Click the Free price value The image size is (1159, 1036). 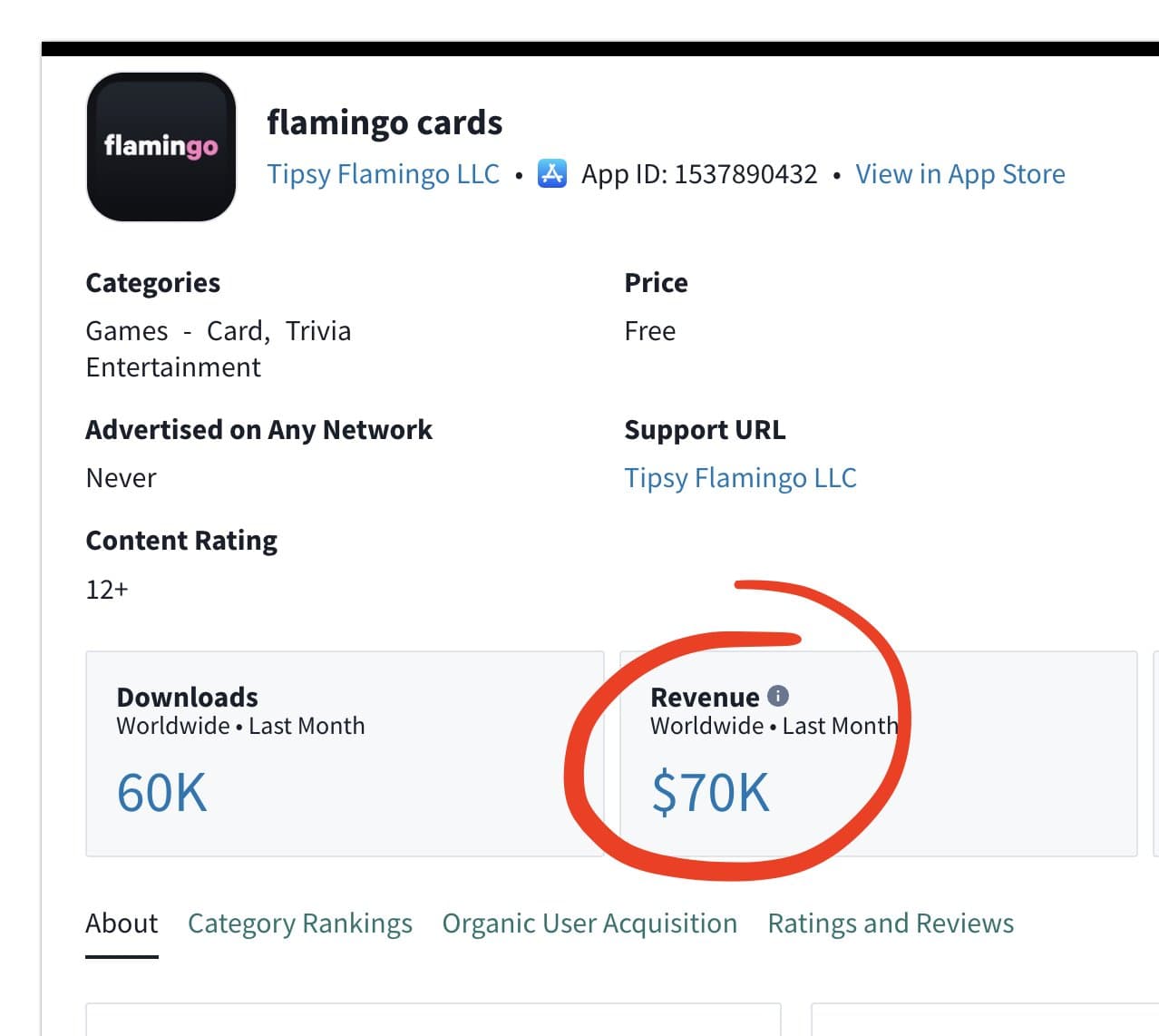[x=649, y=330]
